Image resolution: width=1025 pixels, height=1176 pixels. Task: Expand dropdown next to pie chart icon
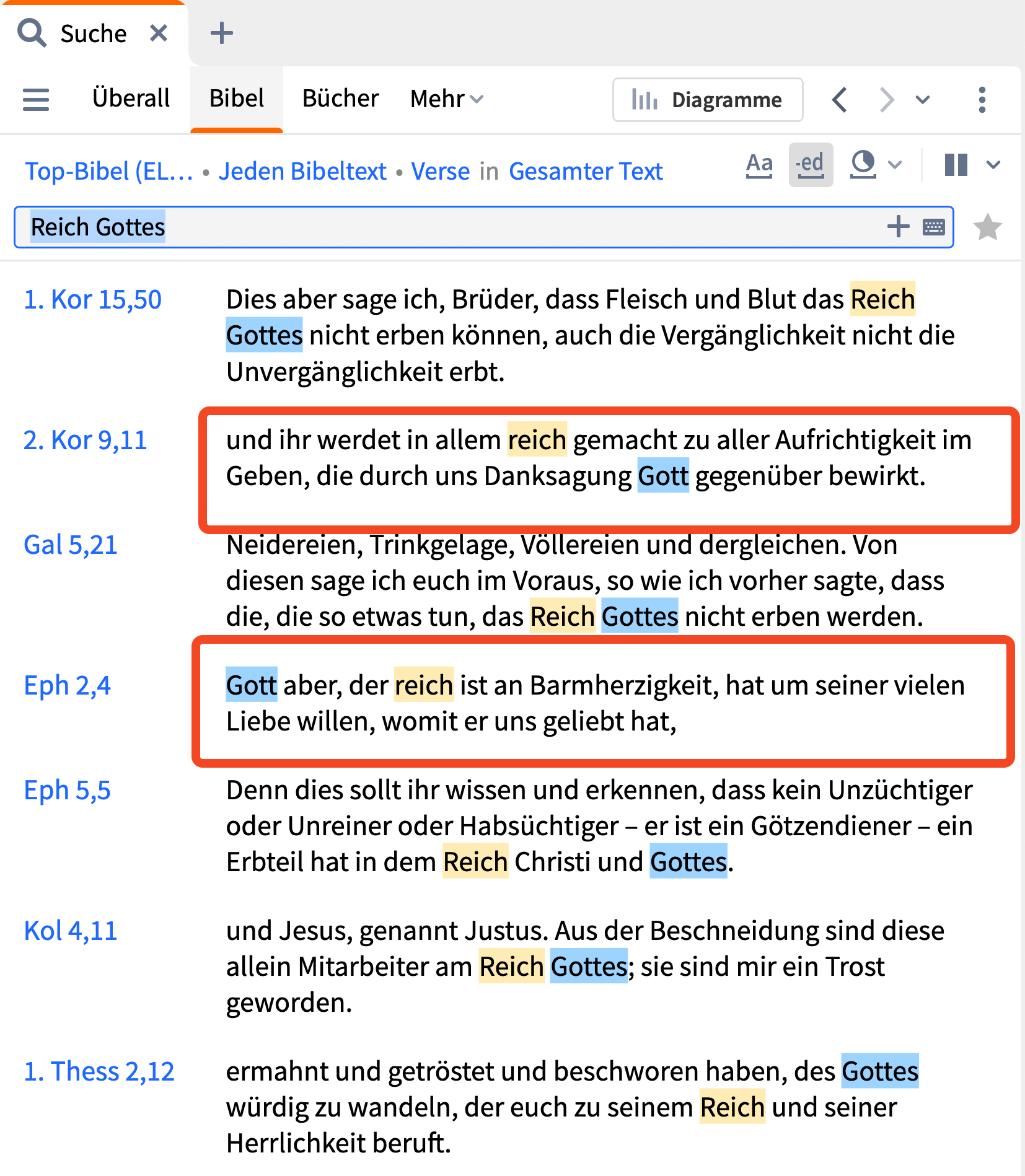[894, 165]
